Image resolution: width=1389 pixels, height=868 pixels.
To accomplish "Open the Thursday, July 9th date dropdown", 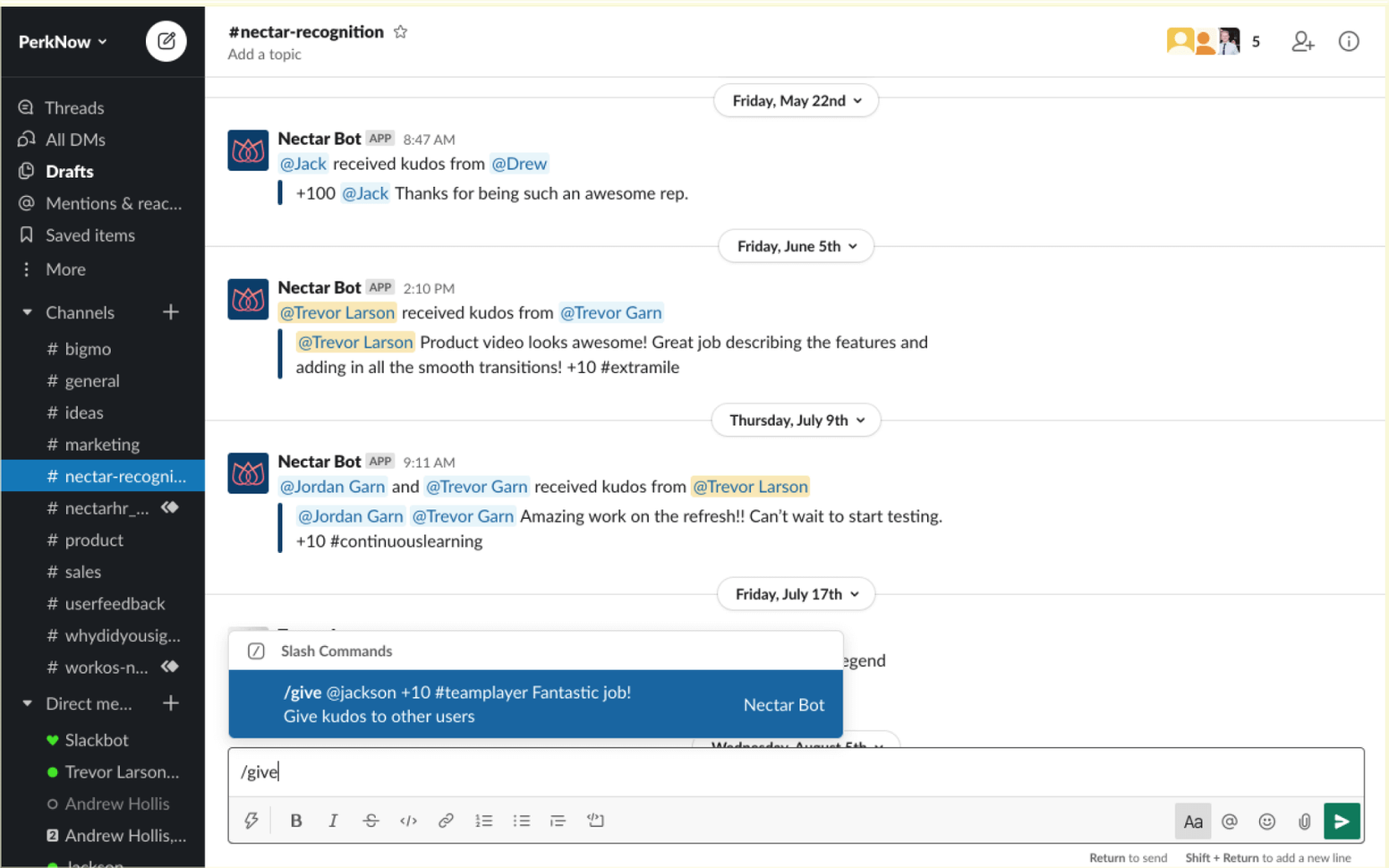I will (796, 421).
